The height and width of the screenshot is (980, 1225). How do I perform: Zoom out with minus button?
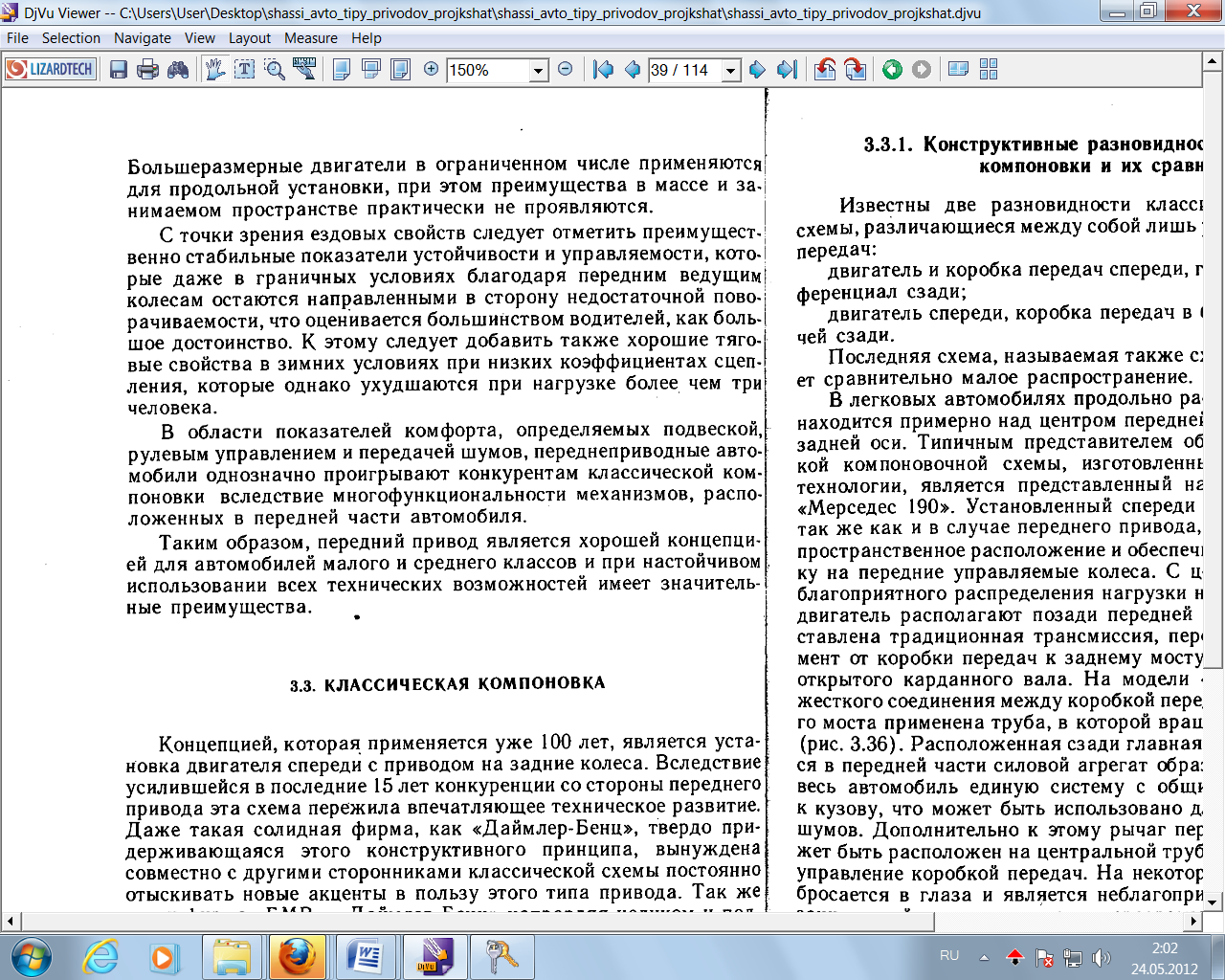click(x=565, y=69)
